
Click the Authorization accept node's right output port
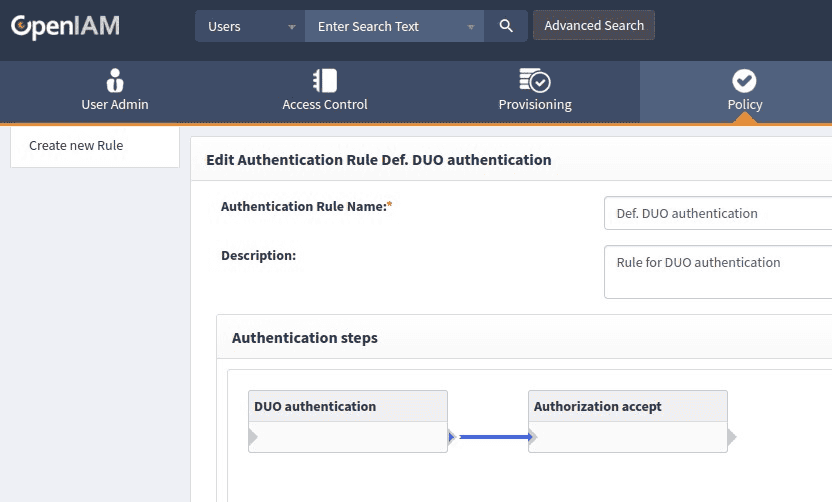pyautogui.click(x=732, y=437)
